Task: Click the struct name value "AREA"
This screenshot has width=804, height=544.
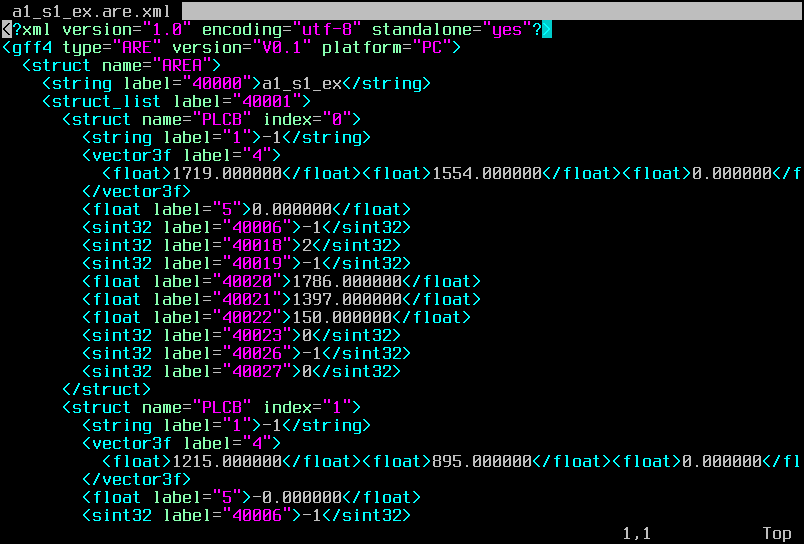Action: pyautogui.click(x=187, y=65)
